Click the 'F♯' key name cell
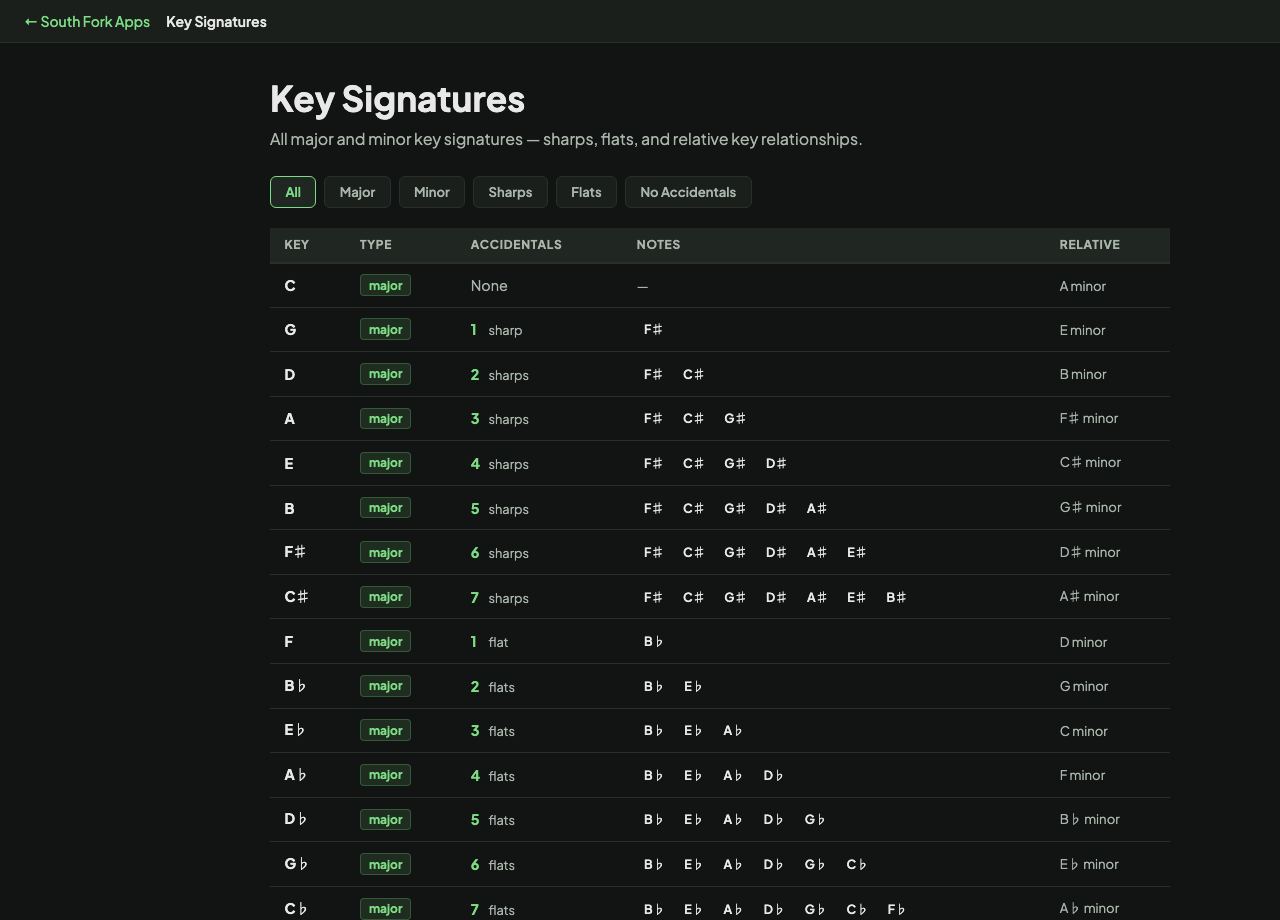1280x920 pixels. pyautogui.click(x=295, y=552)
